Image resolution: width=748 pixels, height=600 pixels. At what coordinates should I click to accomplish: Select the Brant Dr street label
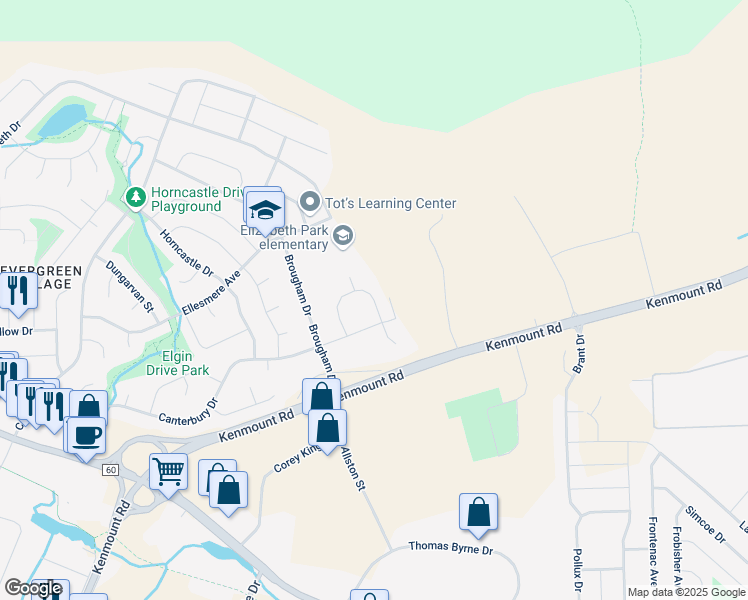(578, 353)
